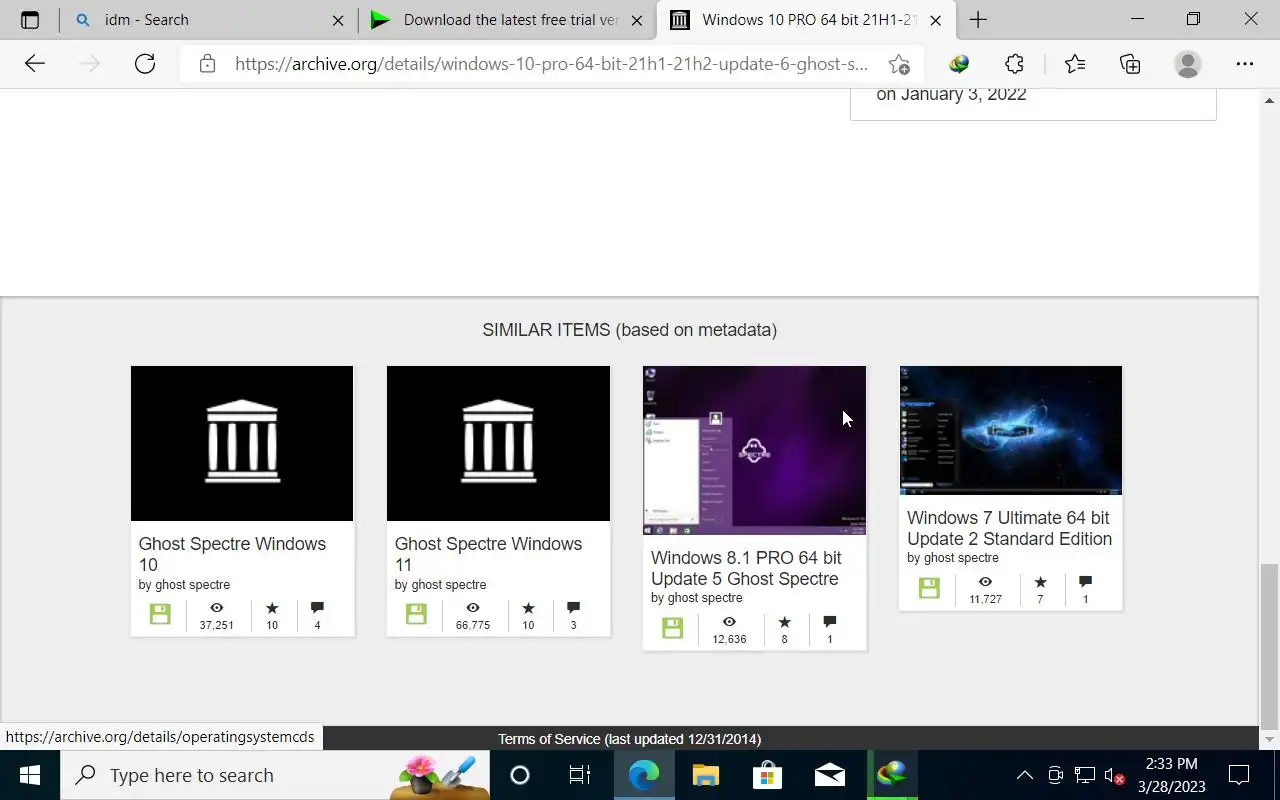This screenshot has width=1280, height=800.
Task: Open Terms of Service footer link
Action: 629,739
